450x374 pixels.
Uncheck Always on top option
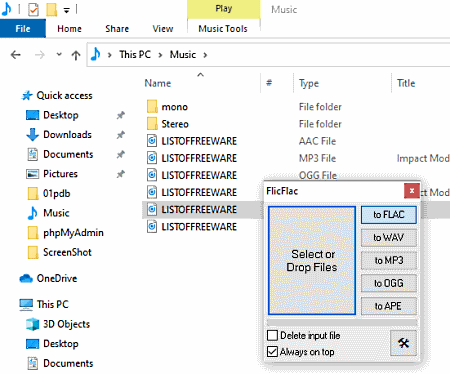272,352
